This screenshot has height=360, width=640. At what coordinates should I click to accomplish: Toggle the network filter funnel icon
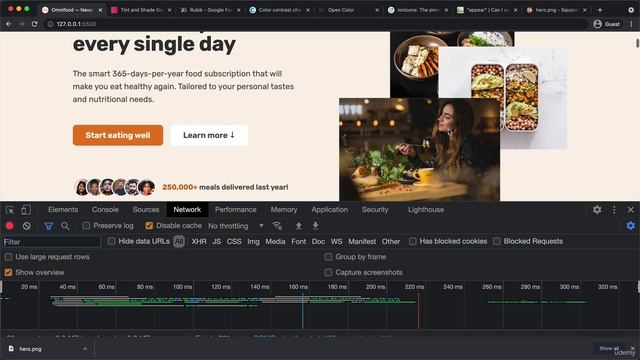pos(49,226)
